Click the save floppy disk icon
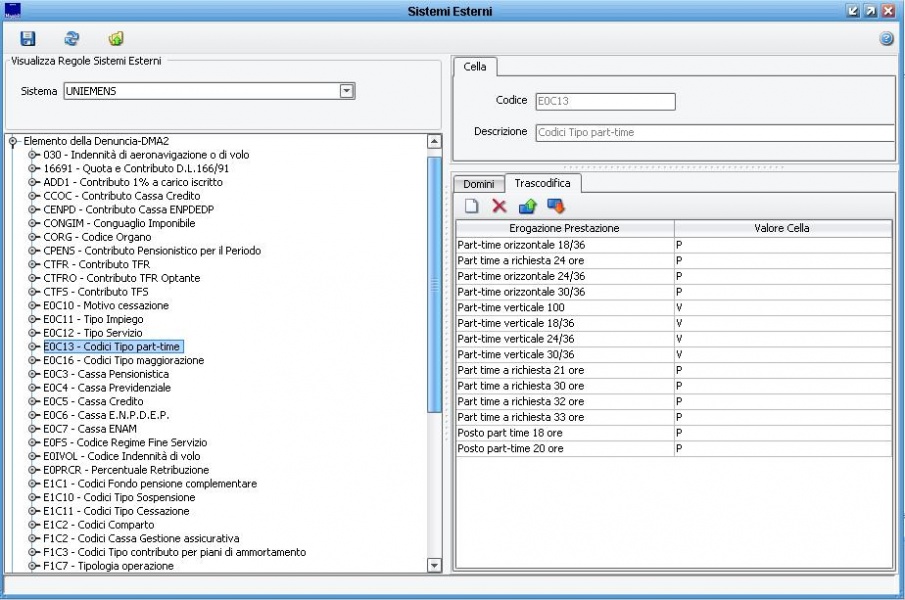905x600 pixels. tap(28, 39)
